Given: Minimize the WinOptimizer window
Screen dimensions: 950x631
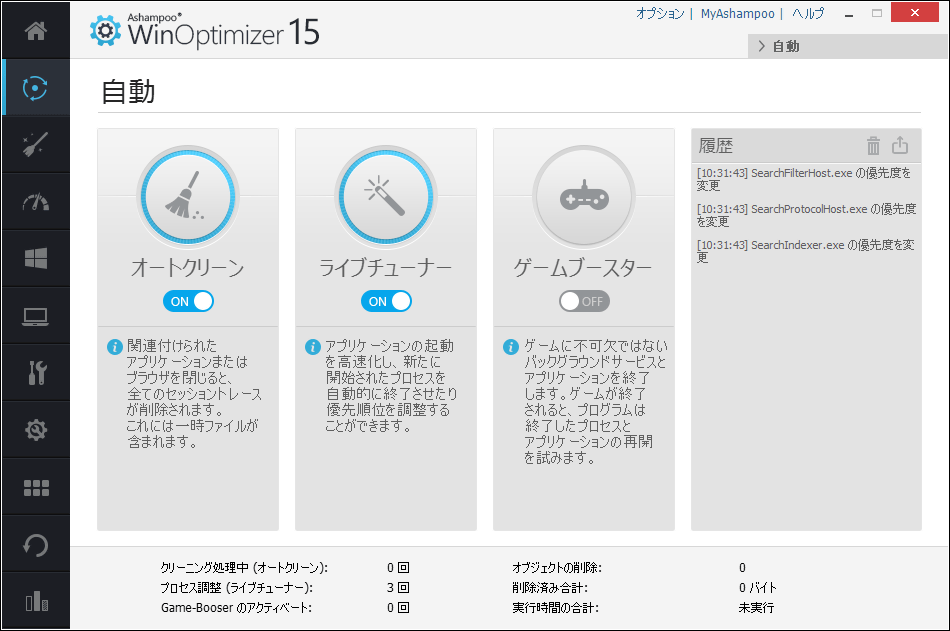Looking at the screenshot, I should 849,13.
